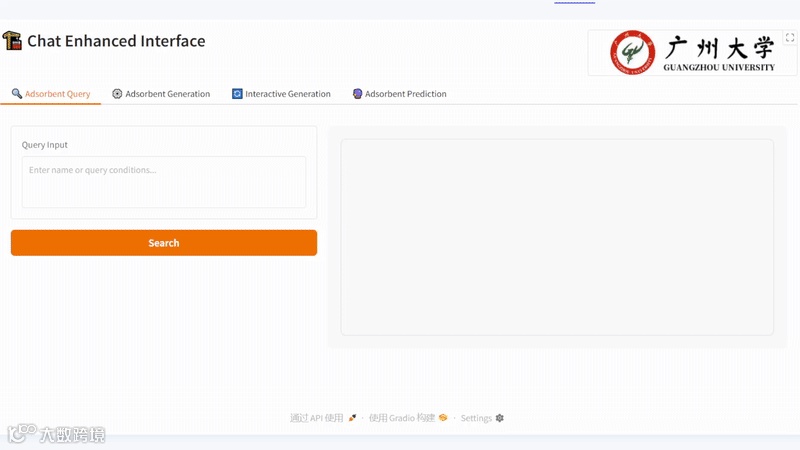Click the Gradio logo icon in footer
This screenshot has height=450, width=800.
pos(443,418)
